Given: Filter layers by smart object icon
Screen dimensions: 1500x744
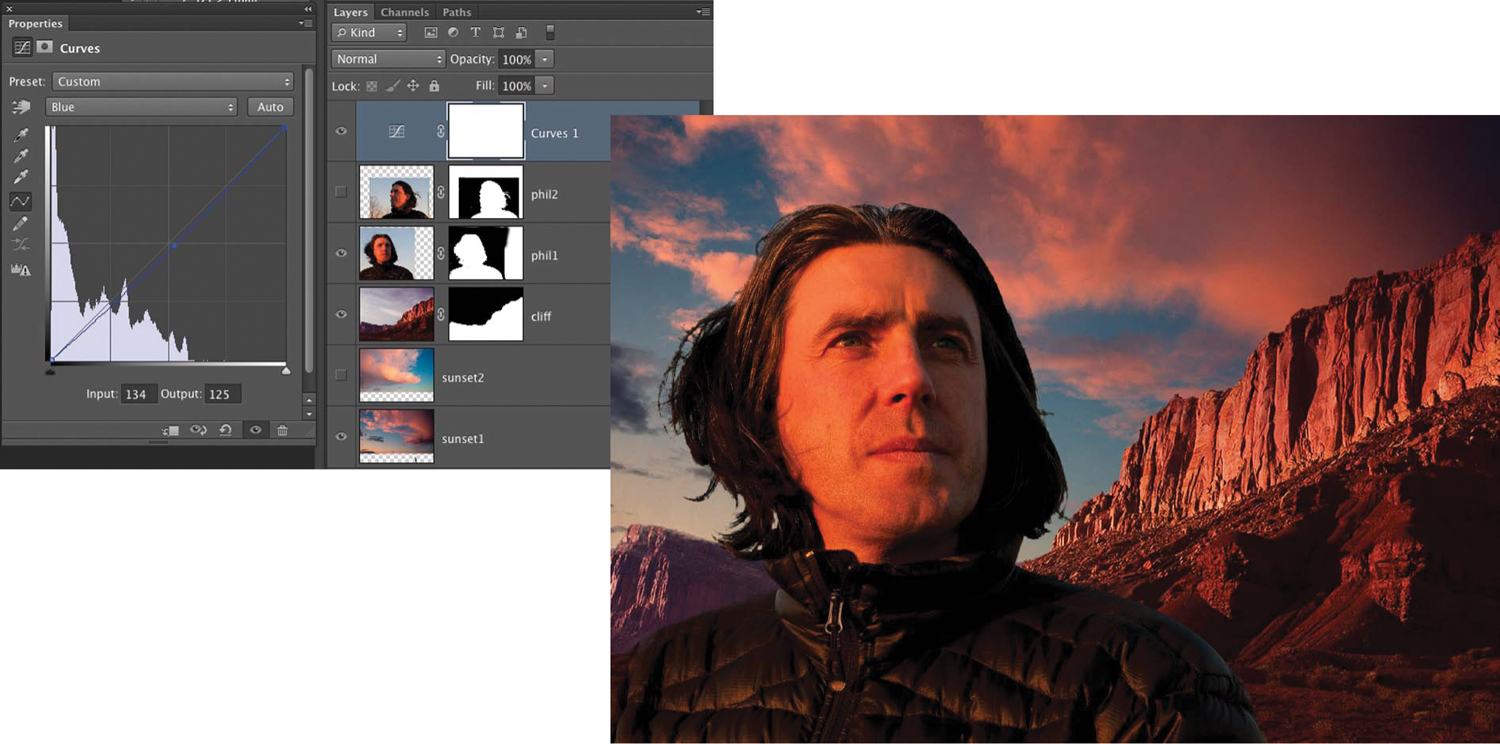Looking at the screenshot, I should tap(521, 33).
